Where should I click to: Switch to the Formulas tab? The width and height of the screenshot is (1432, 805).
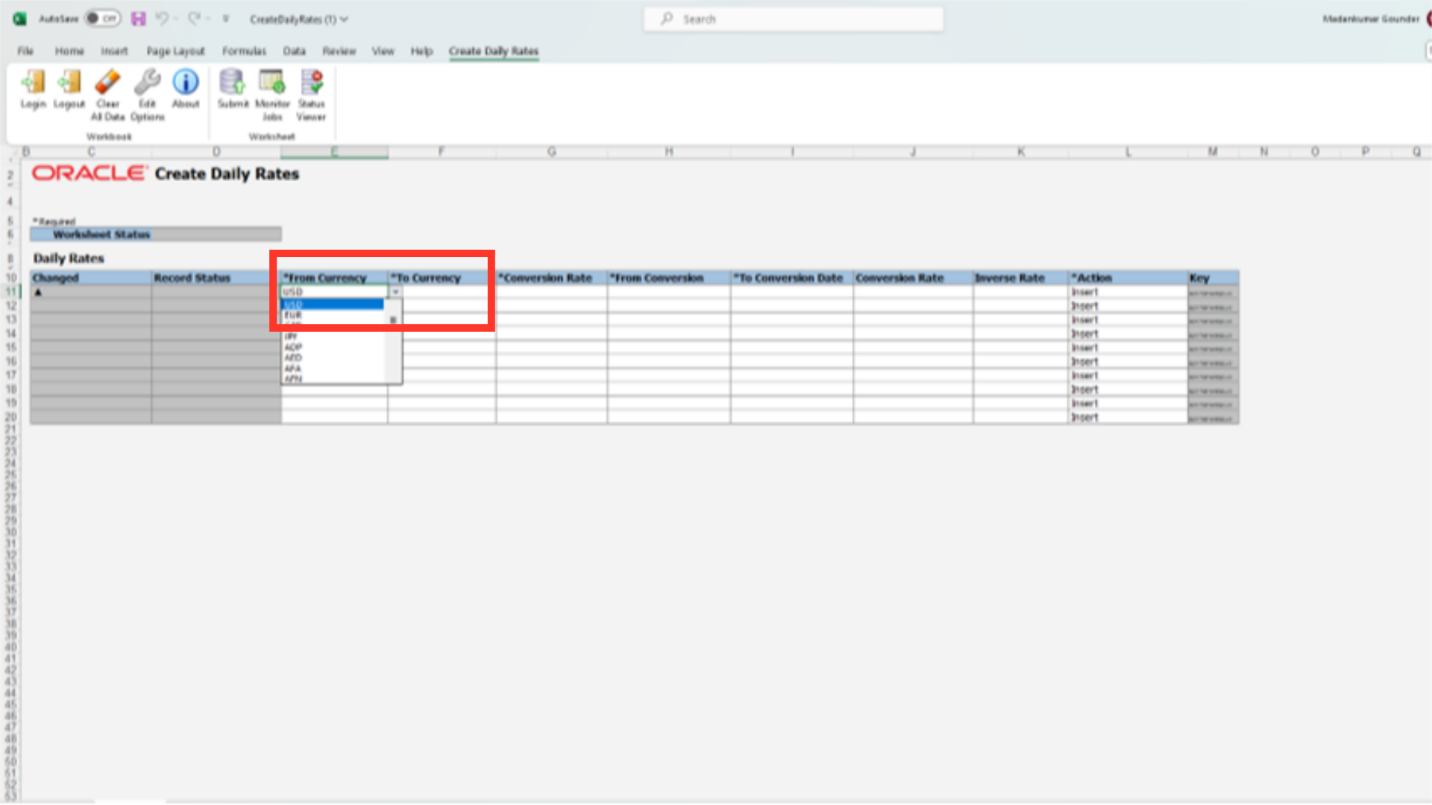coord(244,51)
